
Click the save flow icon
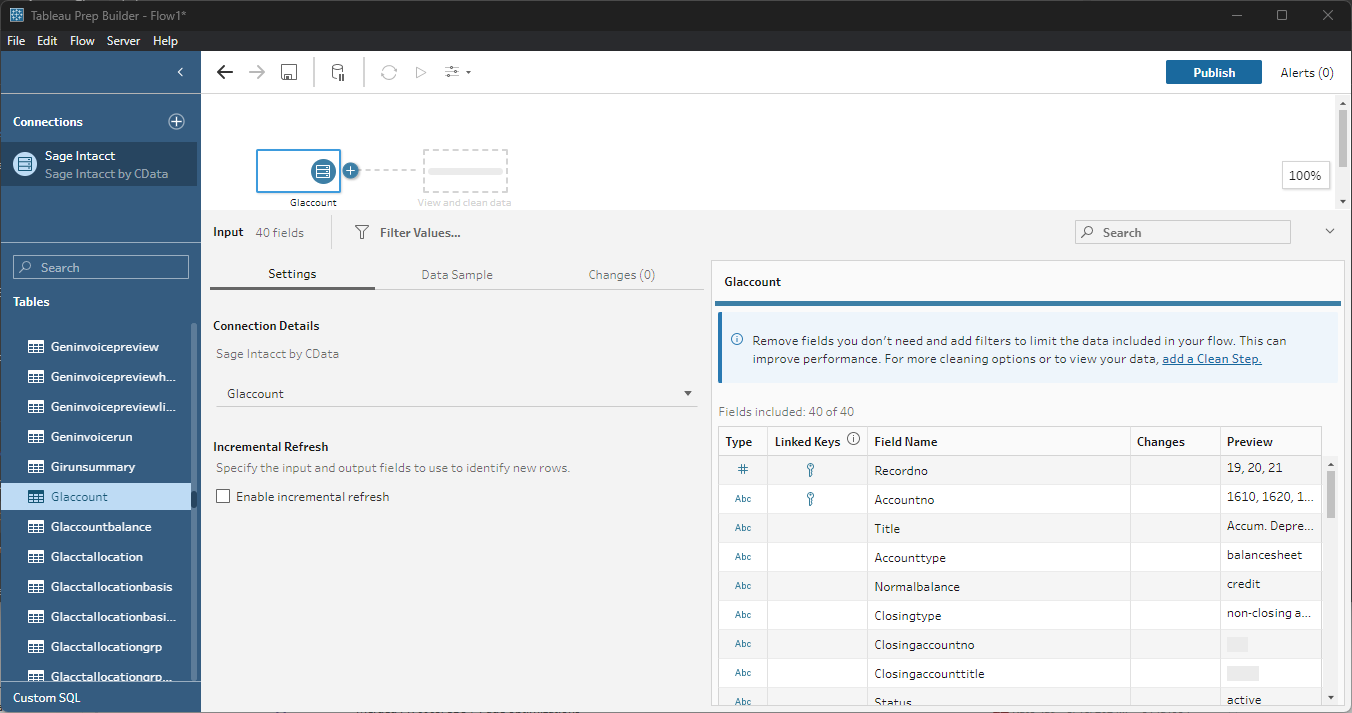click(x=288, y=72)
